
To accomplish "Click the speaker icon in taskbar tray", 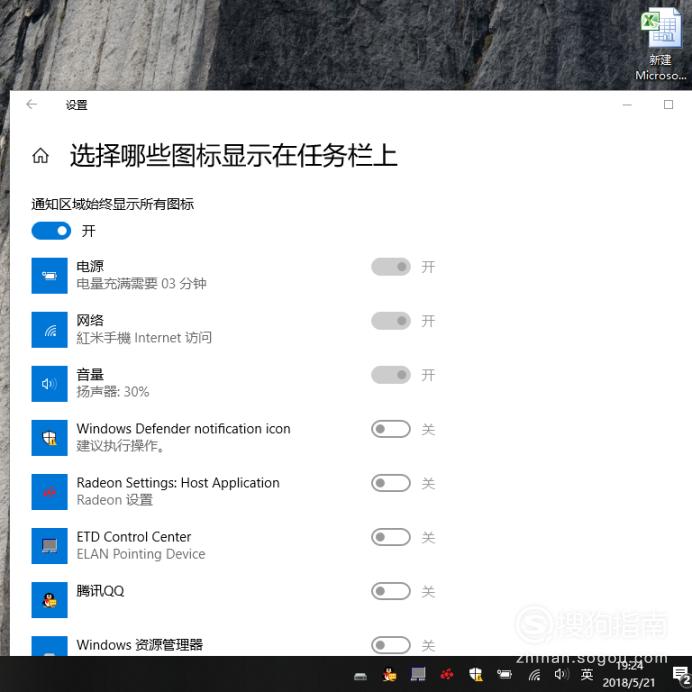I will click(x=561, y=674).
